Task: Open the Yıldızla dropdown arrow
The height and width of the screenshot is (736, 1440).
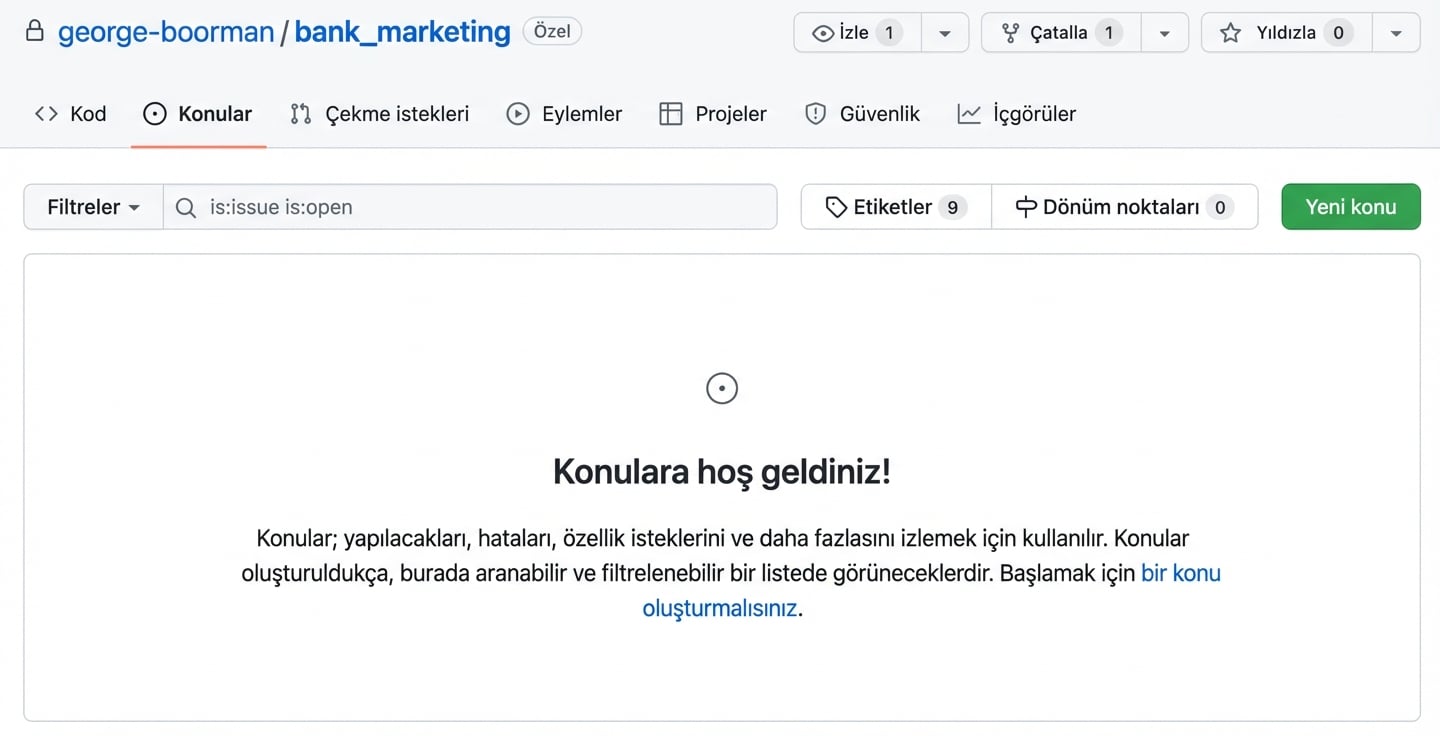Action: tap(1396, 32)
